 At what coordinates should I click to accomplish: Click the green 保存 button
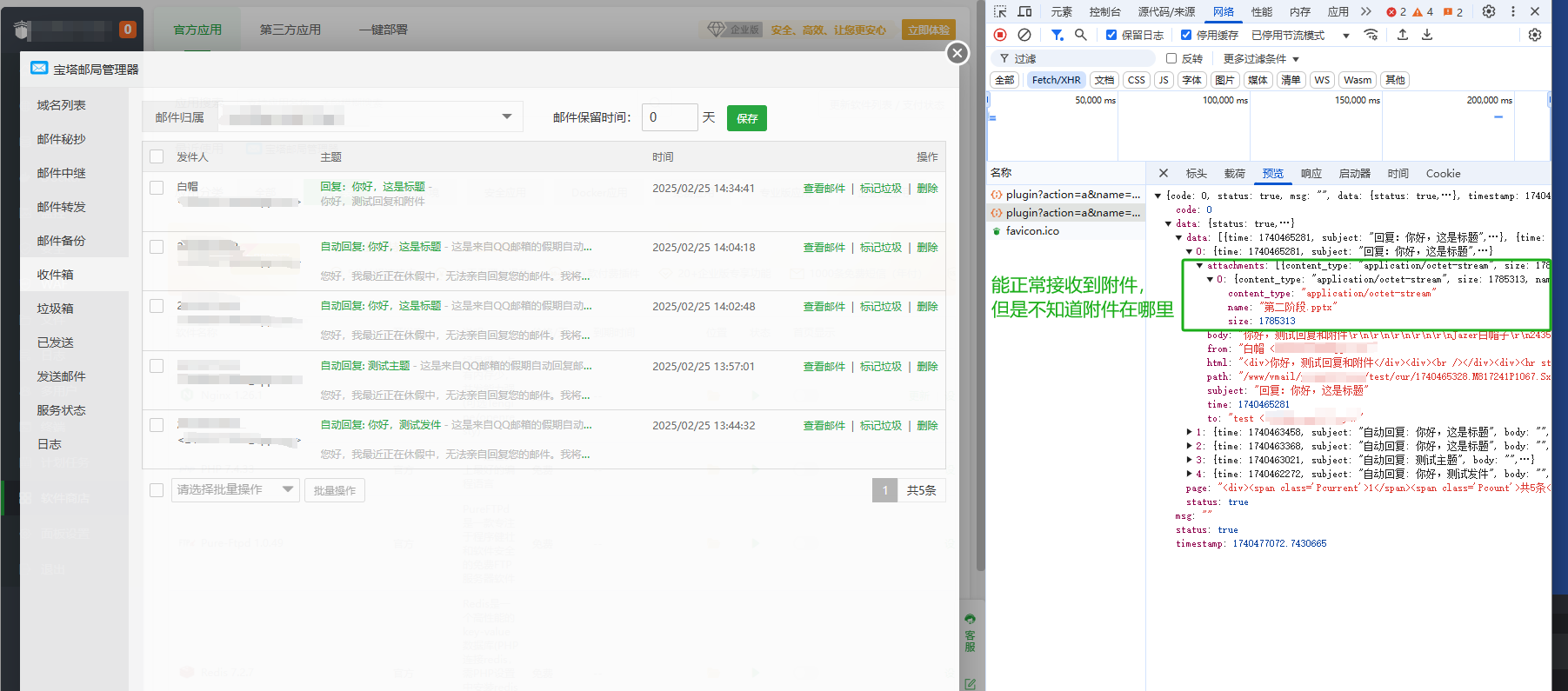[x=747, y=117]
